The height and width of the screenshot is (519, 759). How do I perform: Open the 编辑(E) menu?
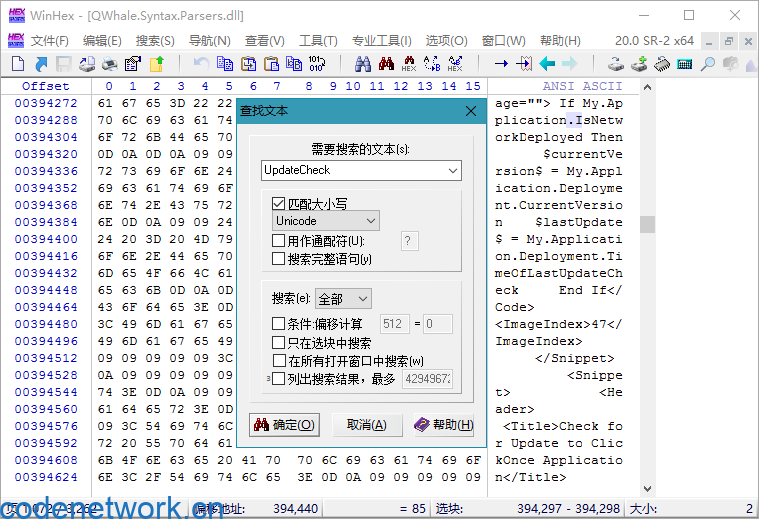[102, 41]
